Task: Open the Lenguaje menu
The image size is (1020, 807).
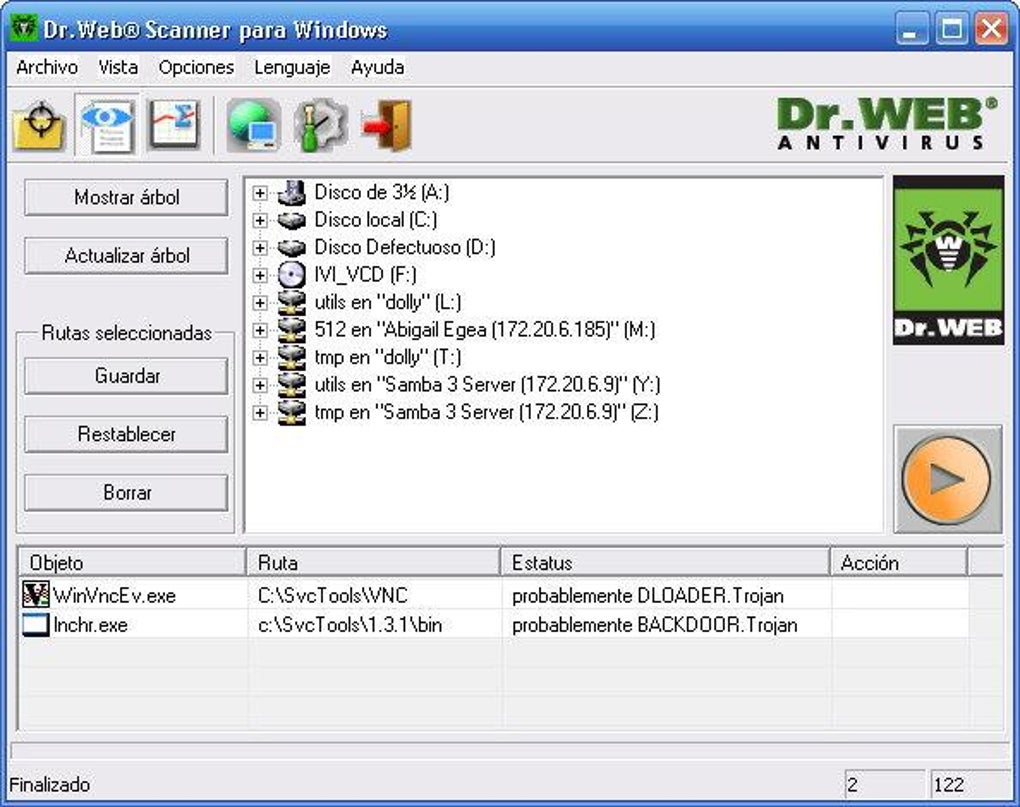Action: pyautogui.click(x=292, y=67)
